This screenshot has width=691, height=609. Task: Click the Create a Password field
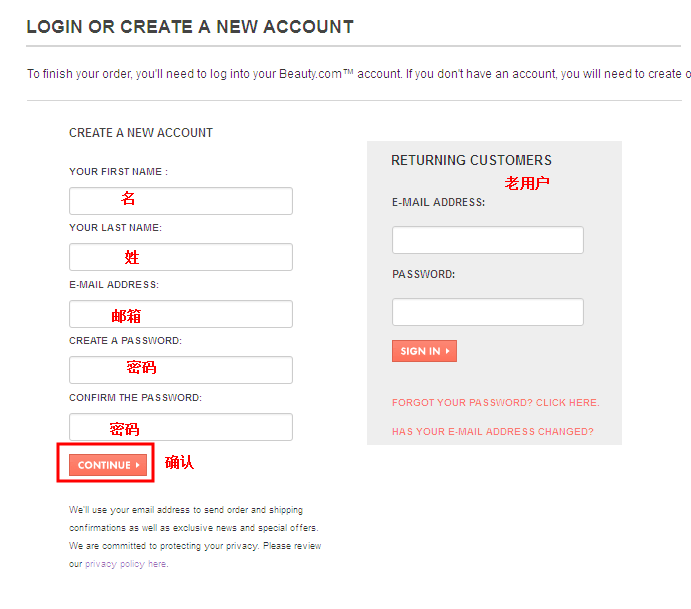coord(180,370)
